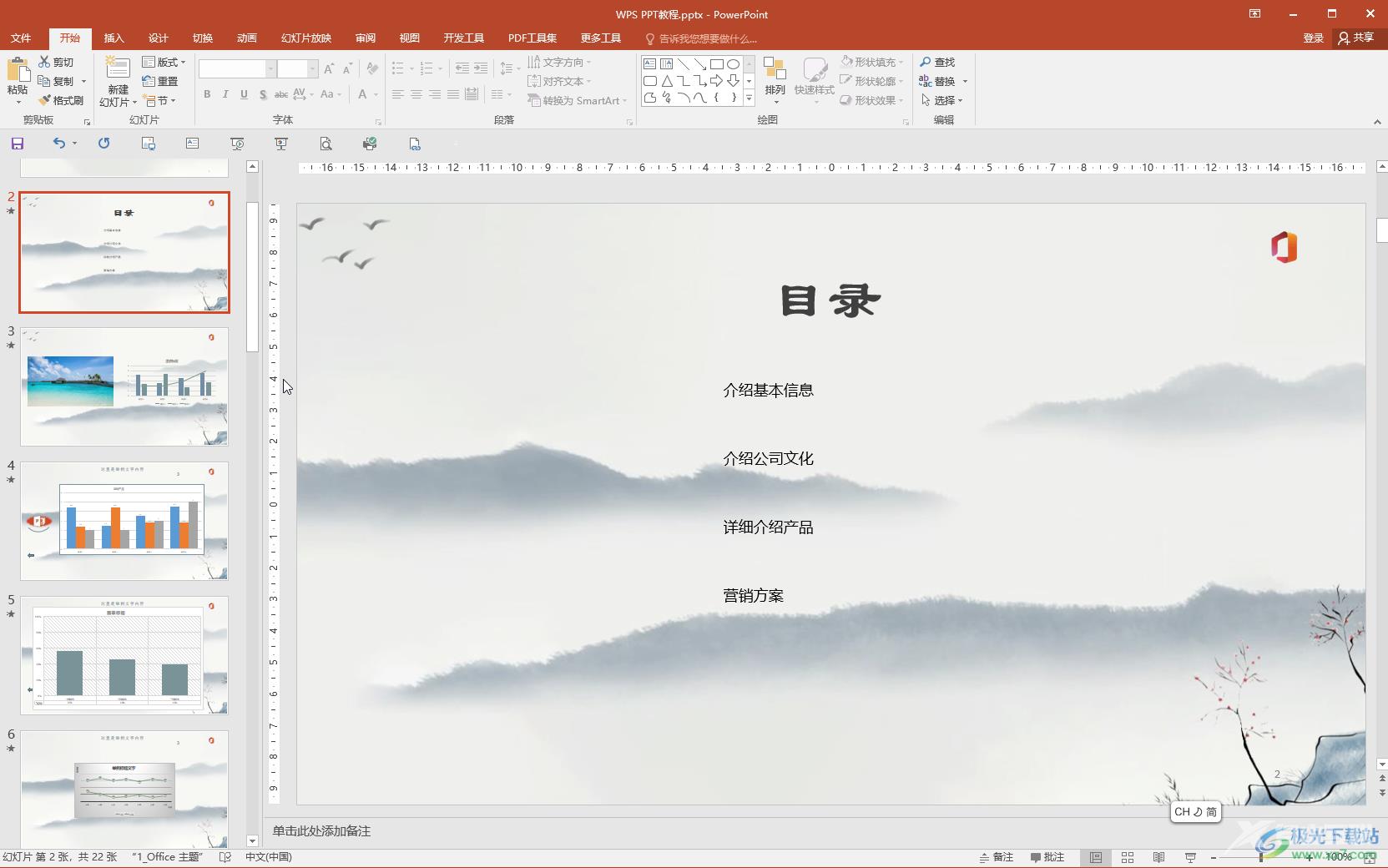Decrease font size with the small A icon
Image resolution: width=1388 pixels, height=868 pixels.
pyautogui.click(x=347, y=69)
